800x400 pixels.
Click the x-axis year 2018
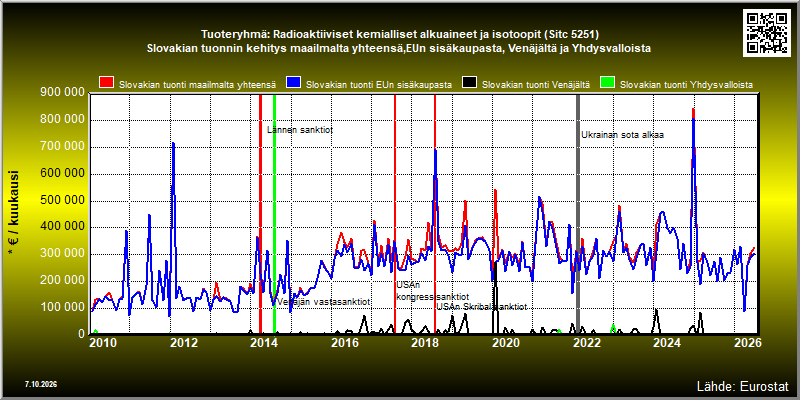click(x=424, y=343)
